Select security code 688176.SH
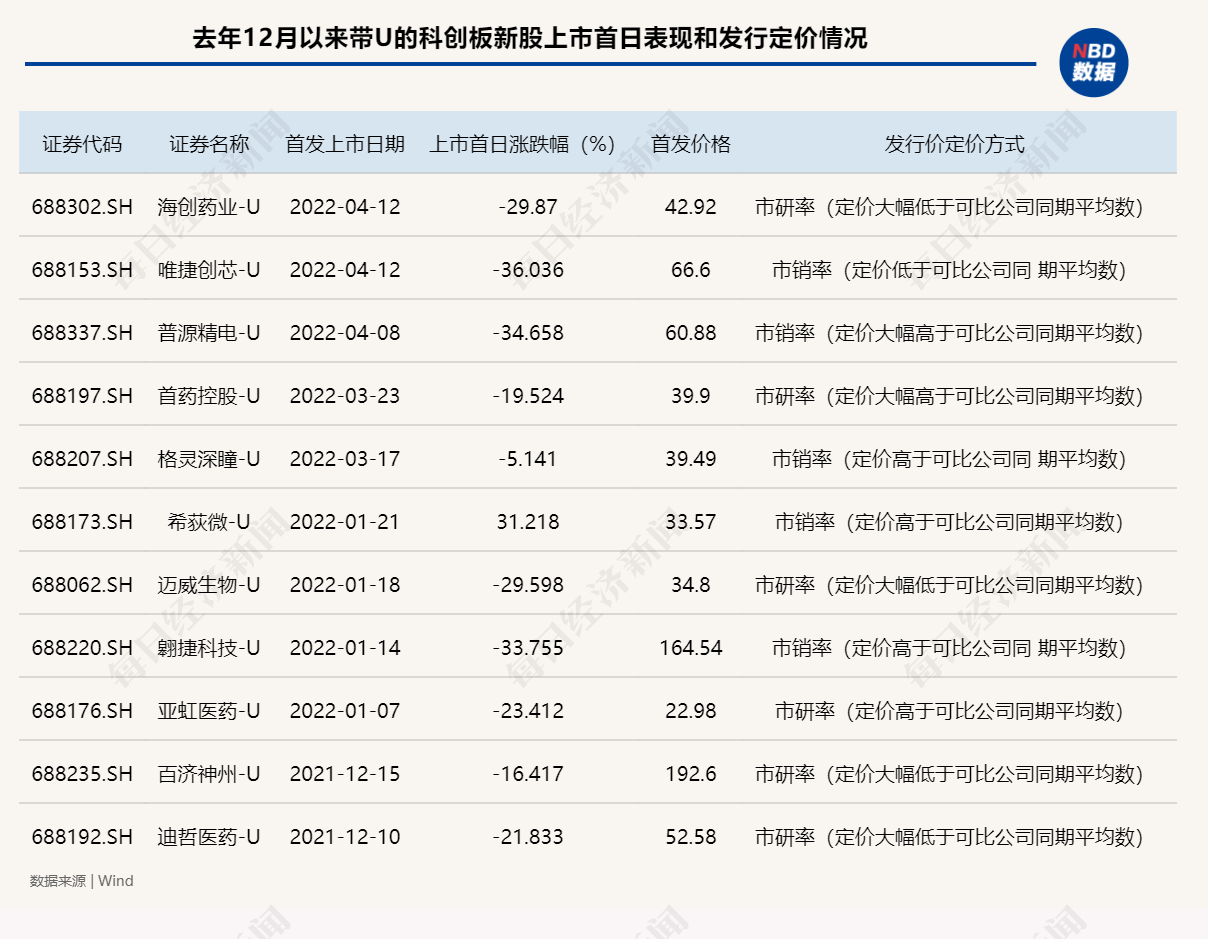Screen dimensions: 1208x939 tap(82, 711)
